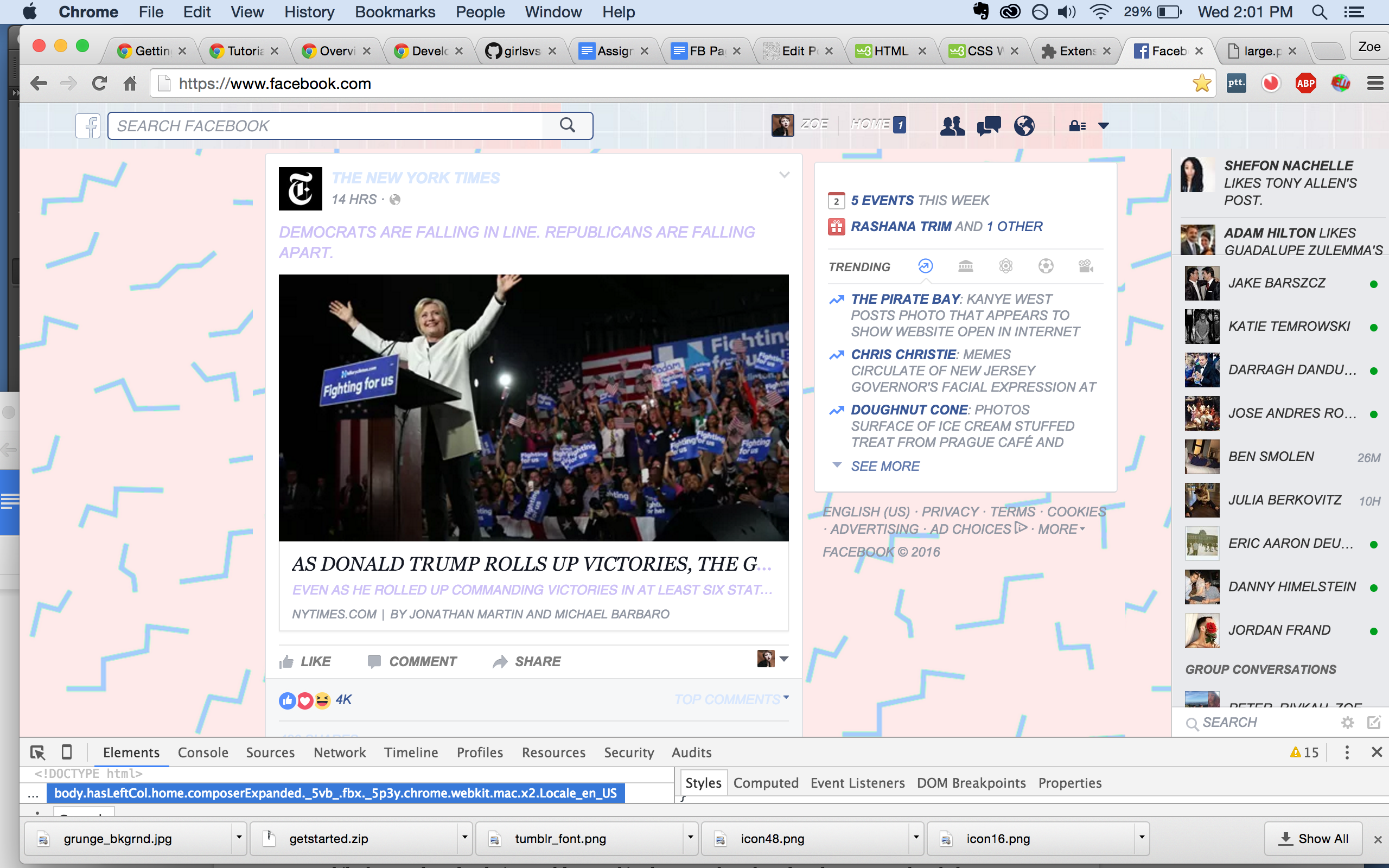This screenshot has width=1389, height=868.
Task: Open Chrome hamburger menu
Action: [1375, 83]
